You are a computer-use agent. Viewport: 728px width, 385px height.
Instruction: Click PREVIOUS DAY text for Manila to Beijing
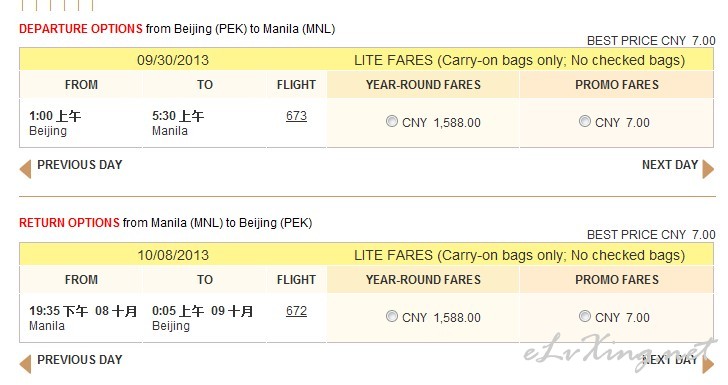tap(80, 360)
